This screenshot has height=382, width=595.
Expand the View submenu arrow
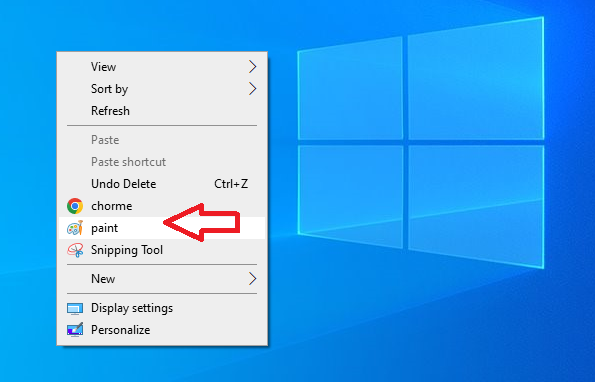tap(252, 67)
